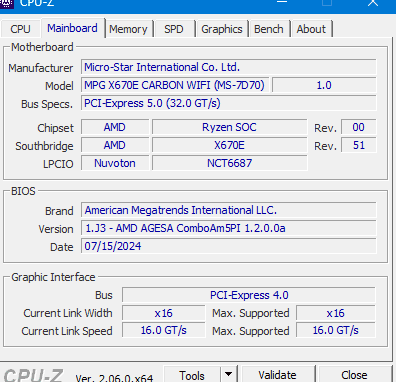Click the Micro-Star International Co. Ltd. field
Viewport: 396px width, 382px height.
[x=229, y=67]
